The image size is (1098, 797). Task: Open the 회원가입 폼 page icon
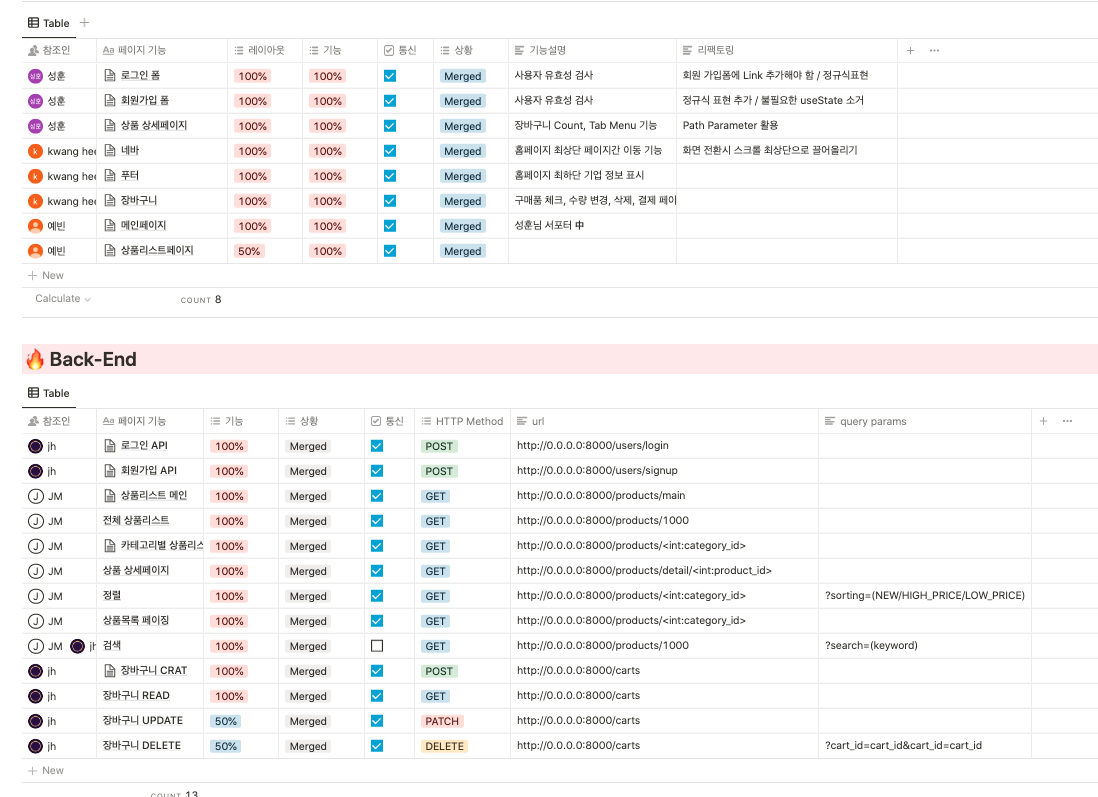[109, 100]
